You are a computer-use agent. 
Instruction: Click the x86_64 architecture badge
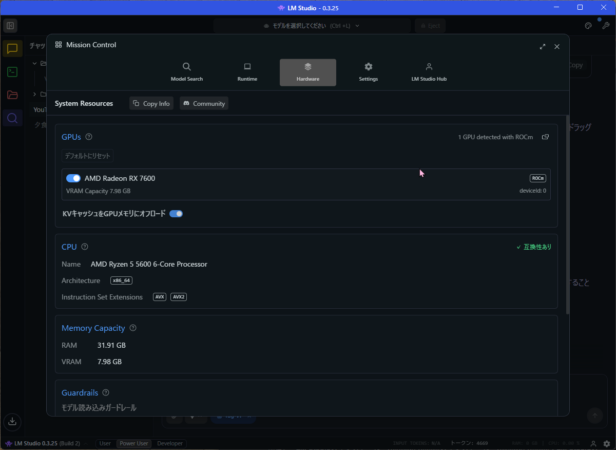(121, 281)
